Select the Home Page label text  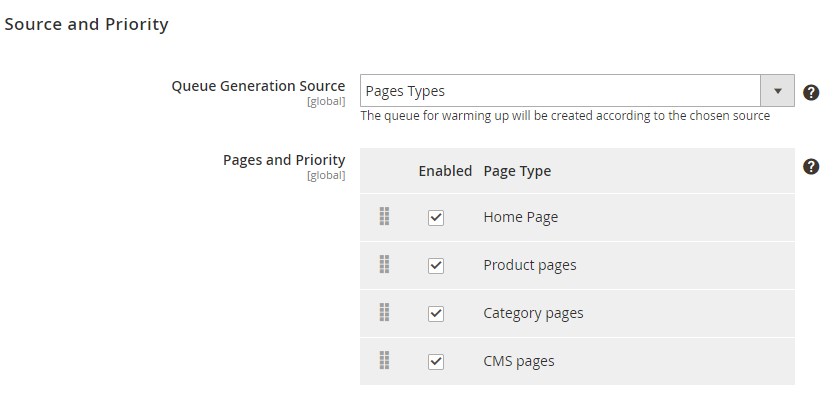click(x=520, y=217)
